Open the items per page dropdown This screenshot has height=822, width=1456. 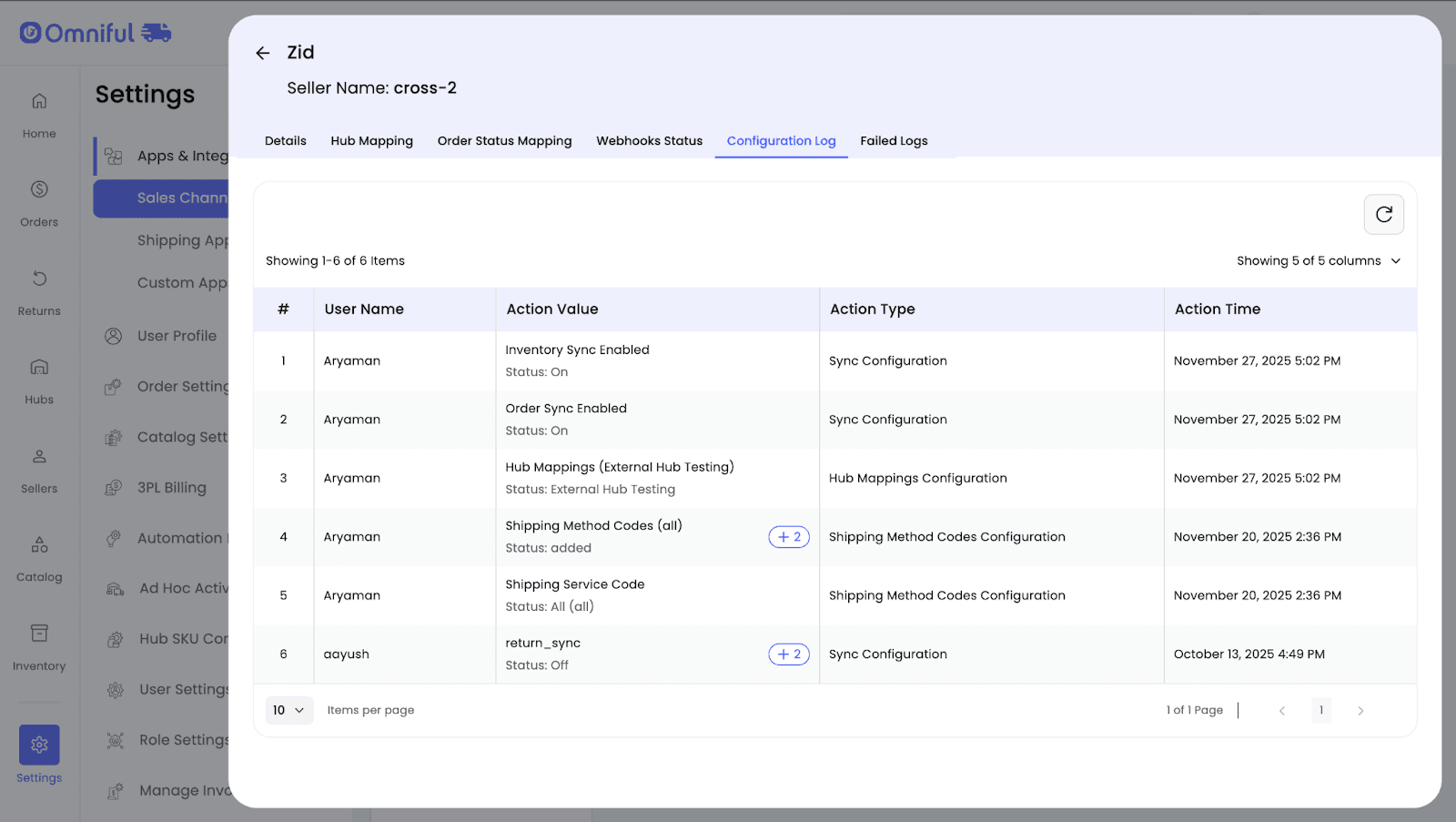click(288, 710)
